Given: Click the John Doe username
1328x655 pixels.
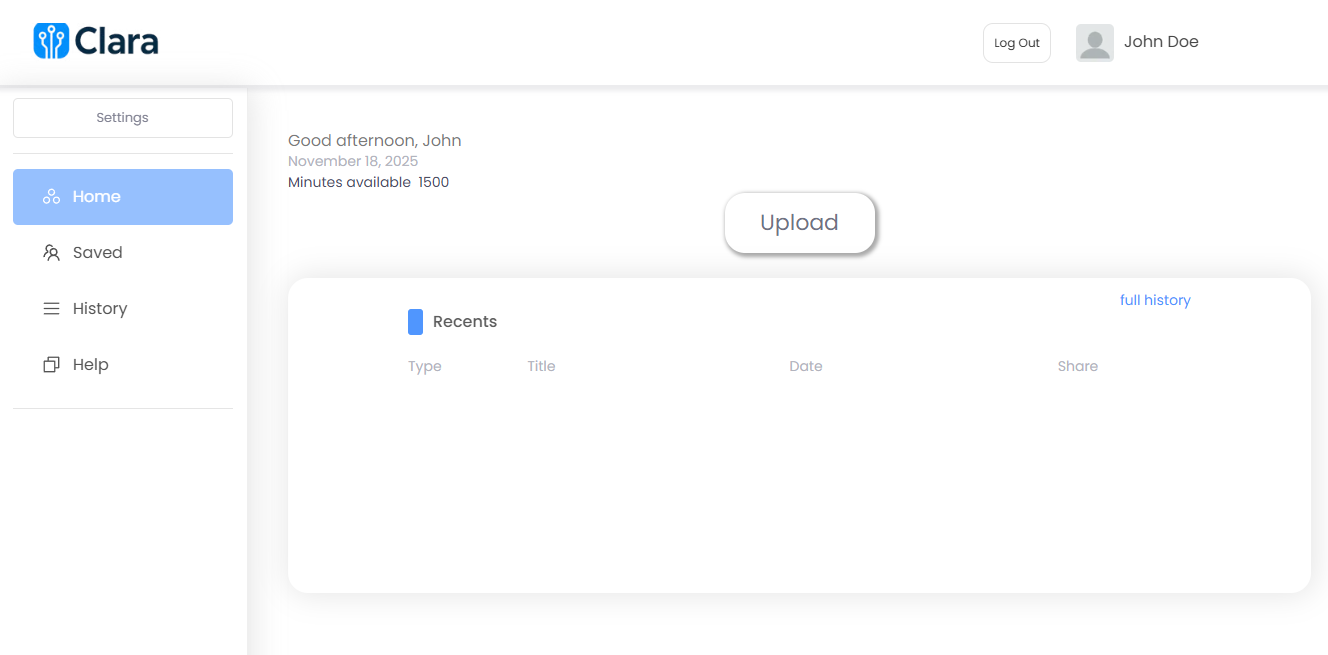Looking at the screenshot, I should click(x=1161, y=42).
